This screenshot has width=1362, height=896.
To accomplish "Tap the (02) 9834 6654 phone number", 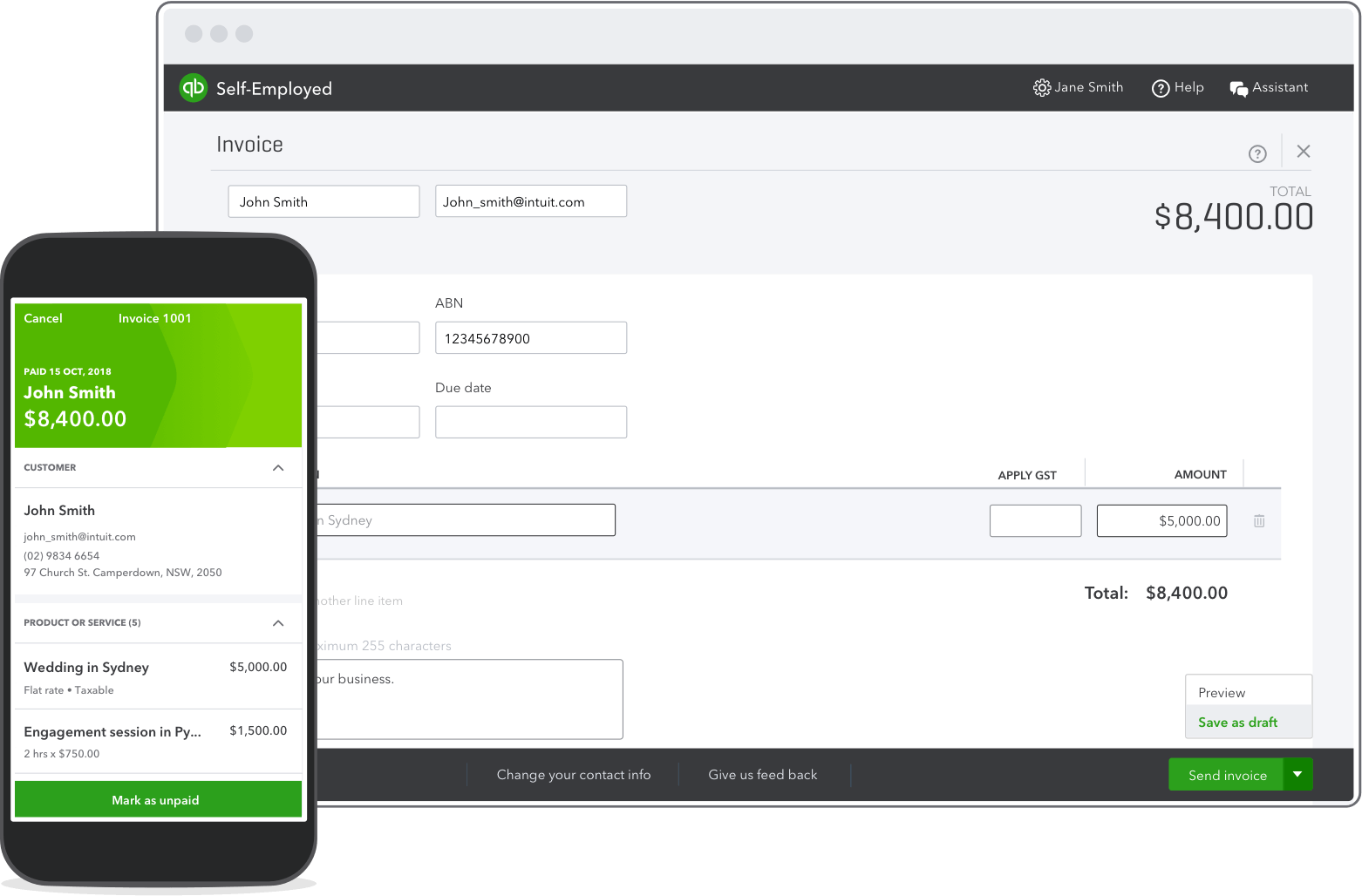I will coord(62,555).
